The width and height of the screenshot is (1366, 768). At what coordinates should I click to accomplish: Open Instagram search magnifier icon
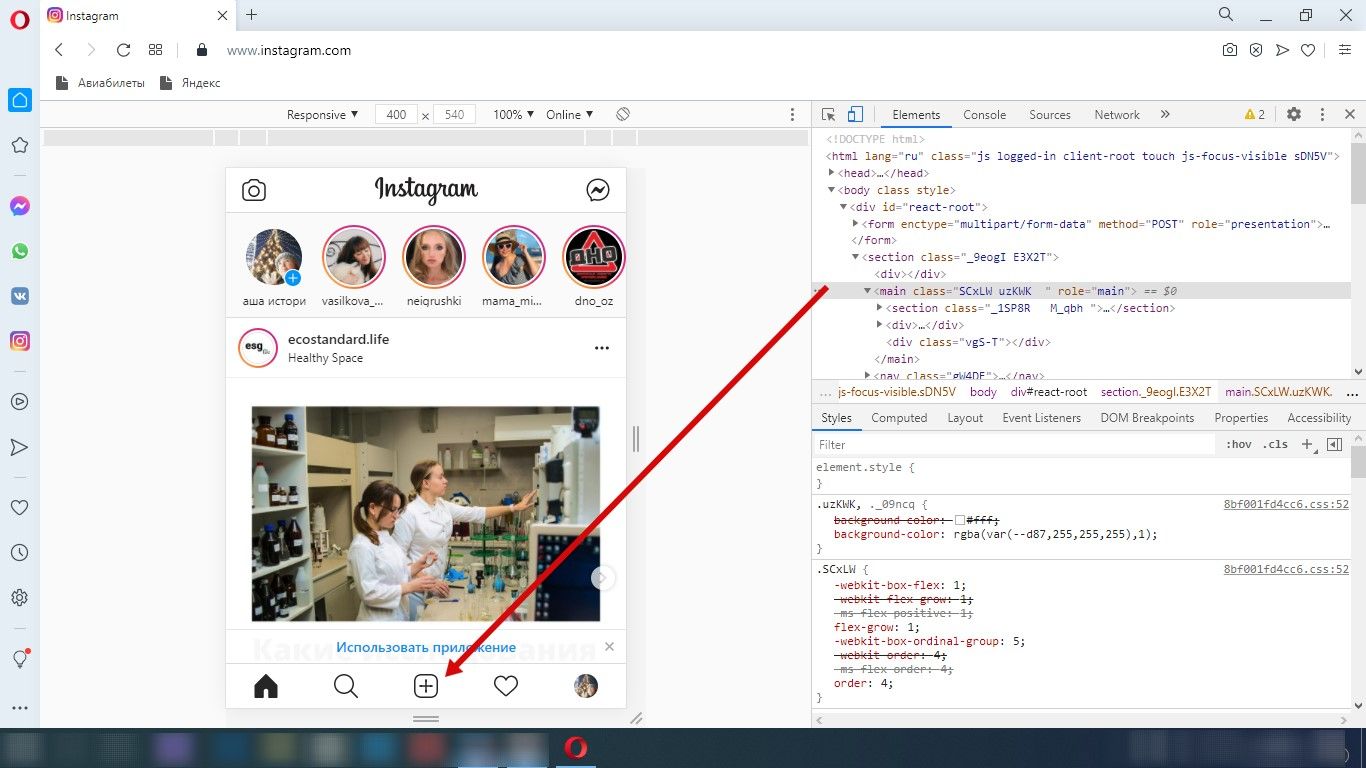pyautogui.click(x=346, y=686)
